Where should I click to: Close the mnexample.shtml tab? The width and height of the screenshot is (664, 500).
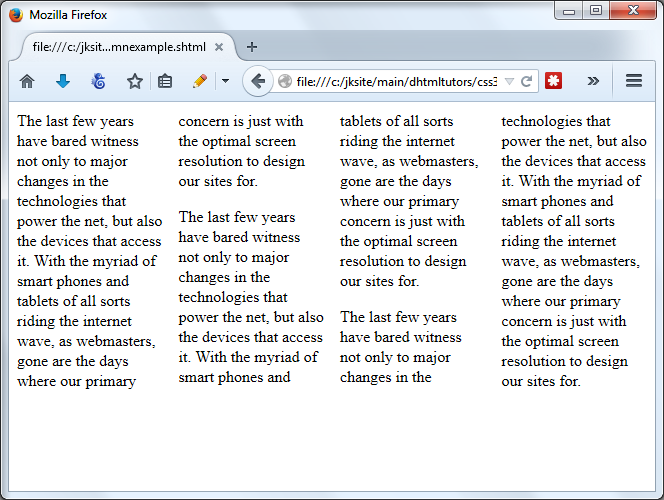[x=219, y=47]
